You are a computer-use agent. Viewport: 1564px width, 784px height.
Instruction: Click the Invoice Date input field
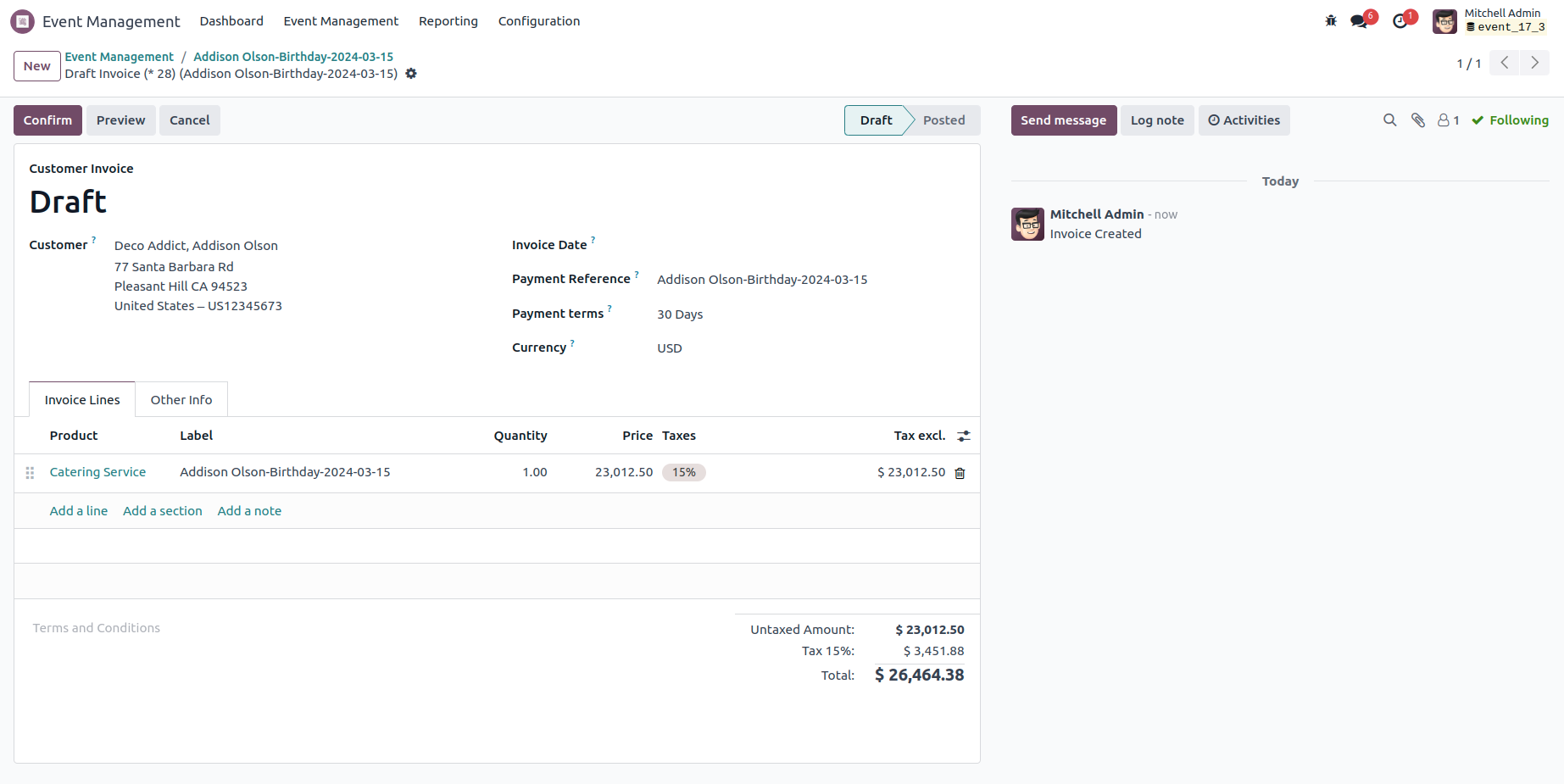coord(810,246)
